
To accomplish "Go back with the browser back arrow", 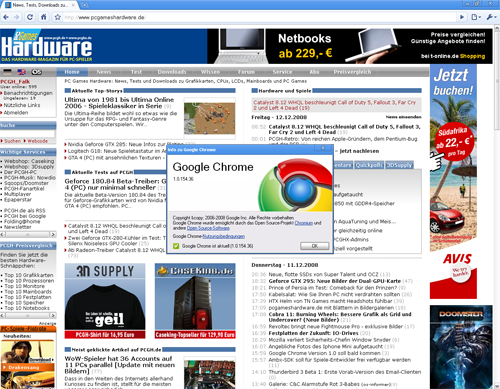I will (6, 17).
